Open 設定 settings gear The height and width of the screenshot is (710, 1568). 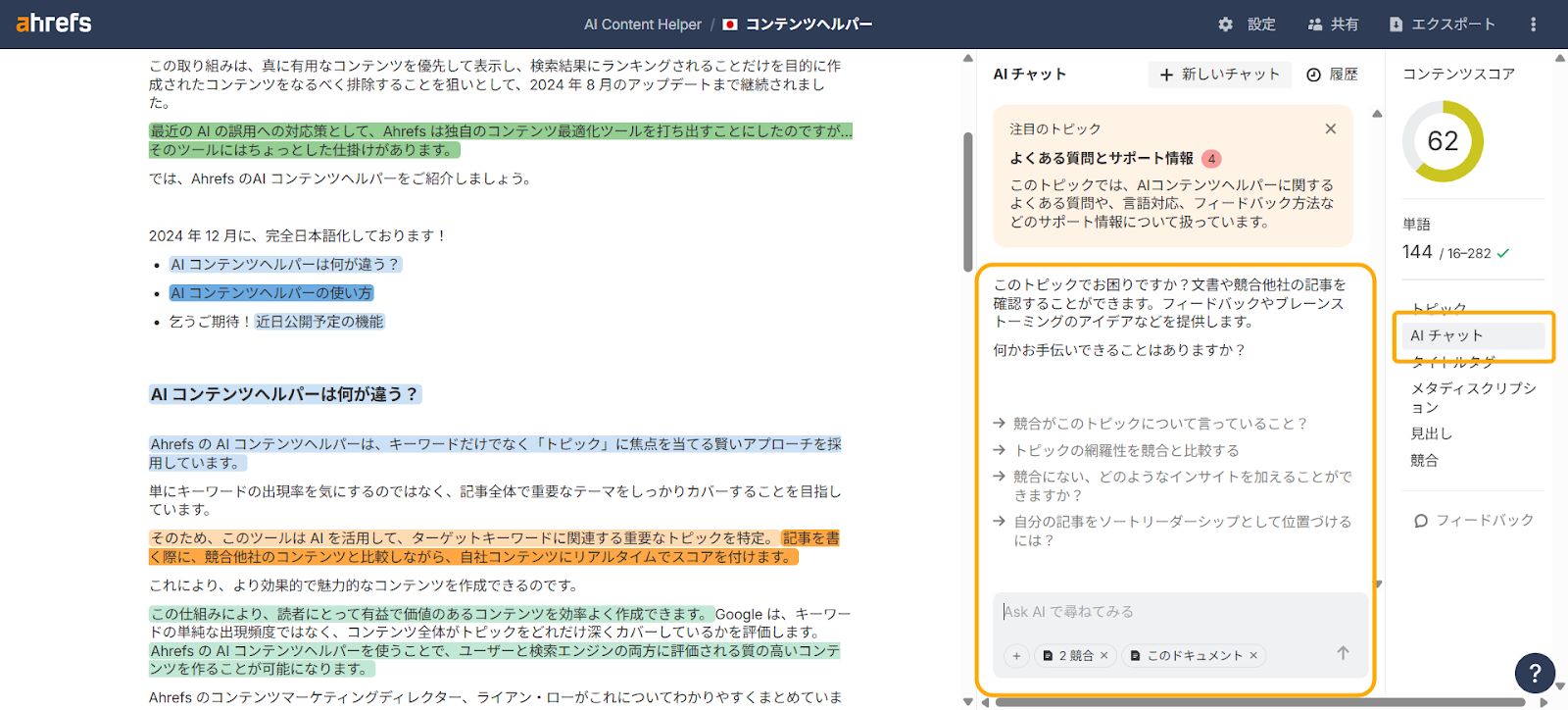pyautogui.click(x=1246, y=25)
